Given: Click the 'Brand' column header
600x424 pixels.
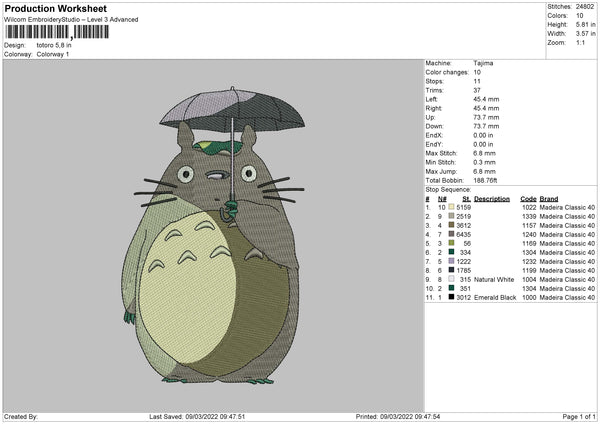Looking at the screenshot, I should pyautogui.click(x=549, y=199).
